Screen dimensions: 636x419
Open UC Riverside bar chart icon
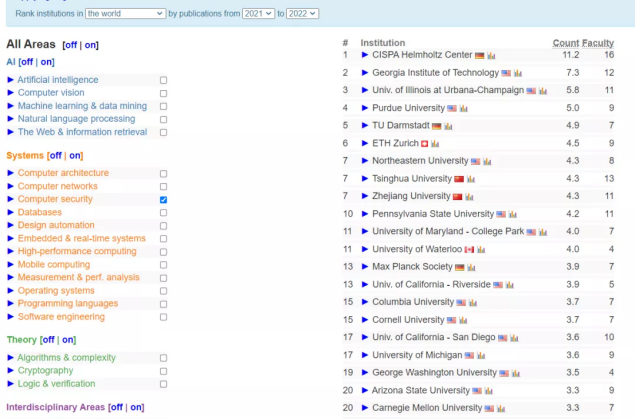(510, 285)
